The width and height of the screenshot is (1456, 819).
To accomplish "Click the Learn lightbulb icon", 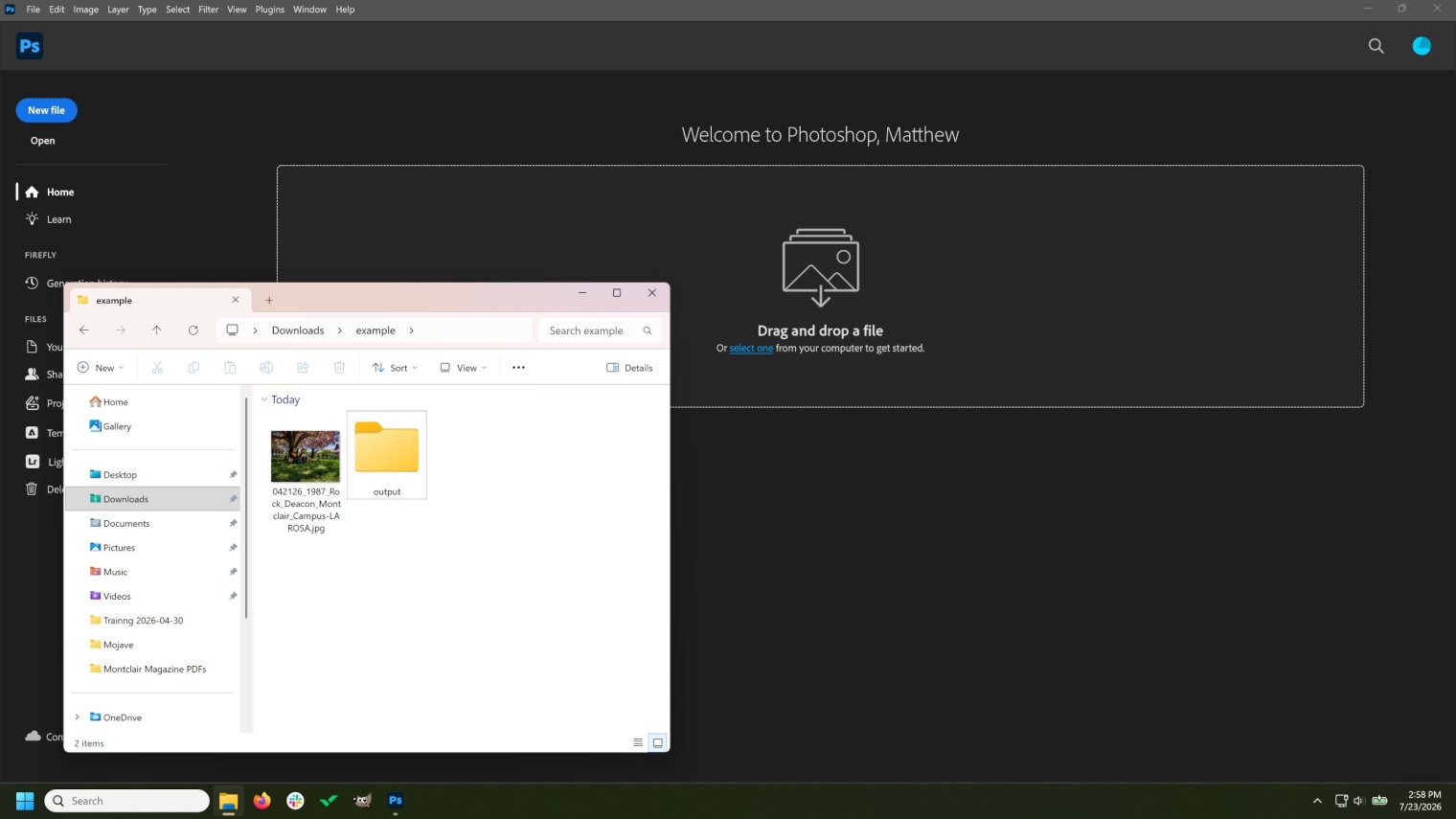I will (x=32, y=219).
